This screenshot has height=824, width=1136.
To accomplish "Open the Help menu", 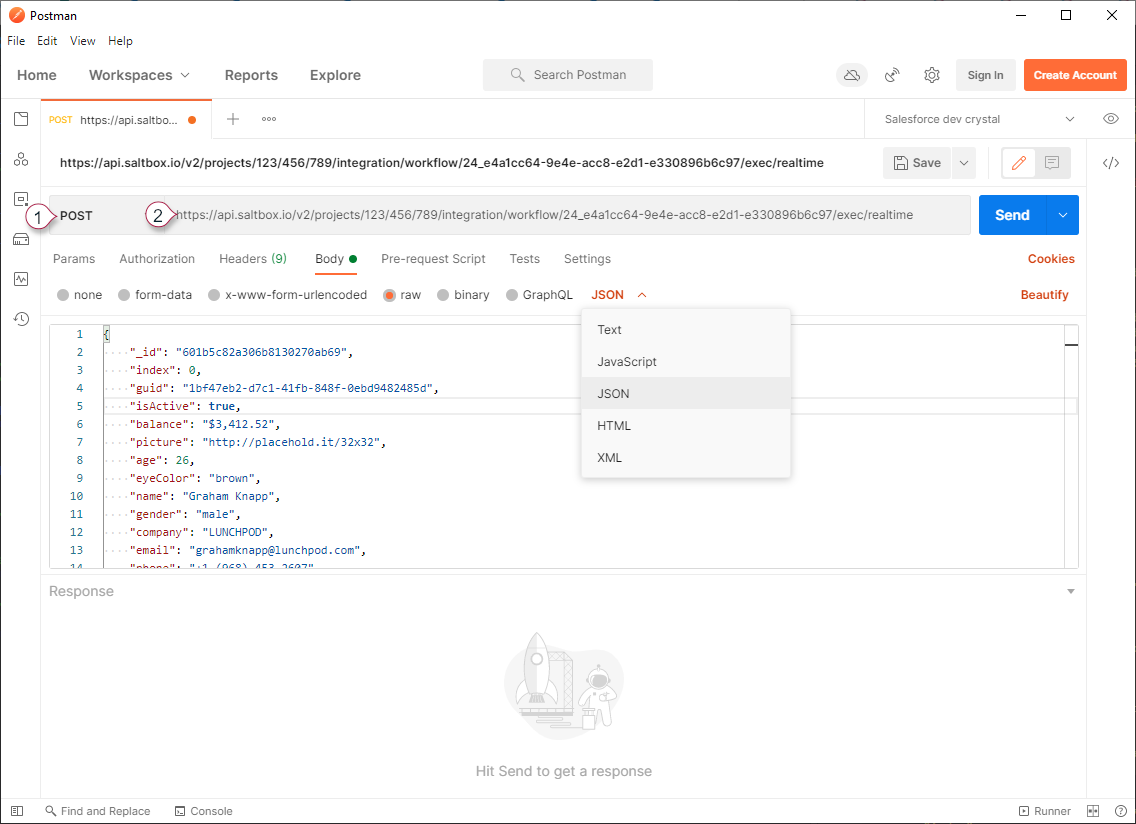I will 120,41.
